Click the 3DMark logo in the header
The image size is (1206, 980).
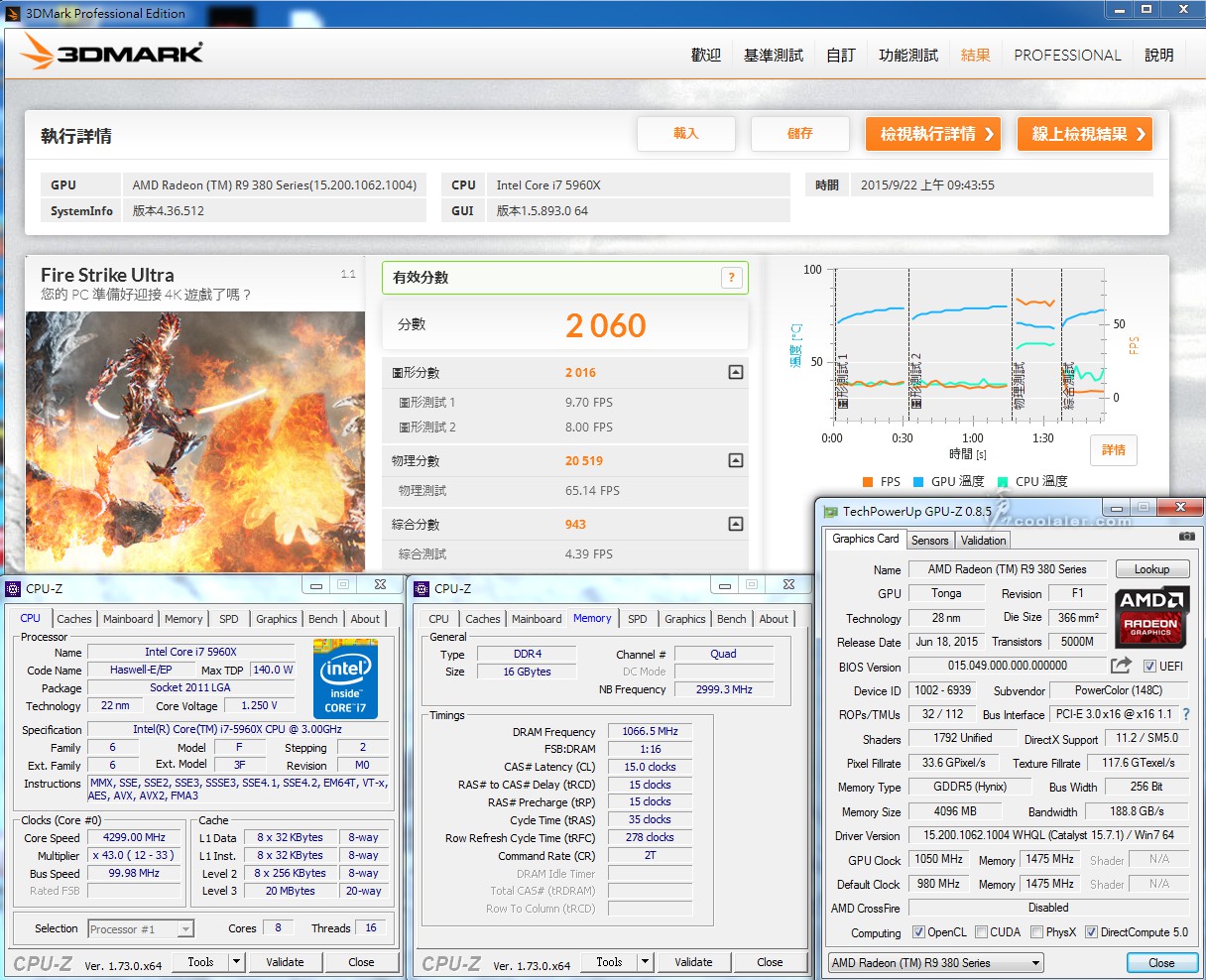[x=112, y=53]
